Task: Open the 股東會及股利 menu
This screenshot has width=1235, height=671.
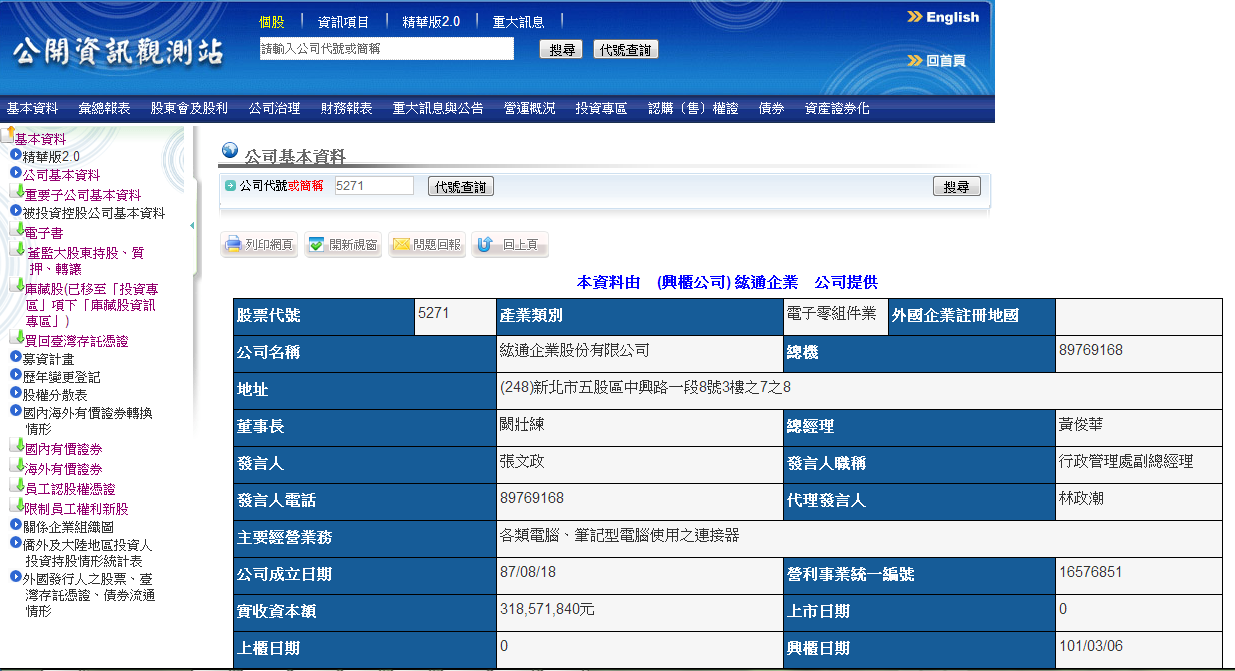Action: pos(190,108)
